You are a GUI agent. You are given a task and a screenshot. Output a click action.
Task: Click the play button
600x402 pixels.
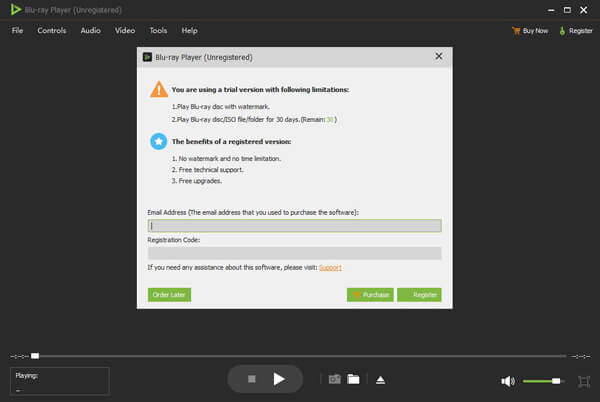(279, 379)
